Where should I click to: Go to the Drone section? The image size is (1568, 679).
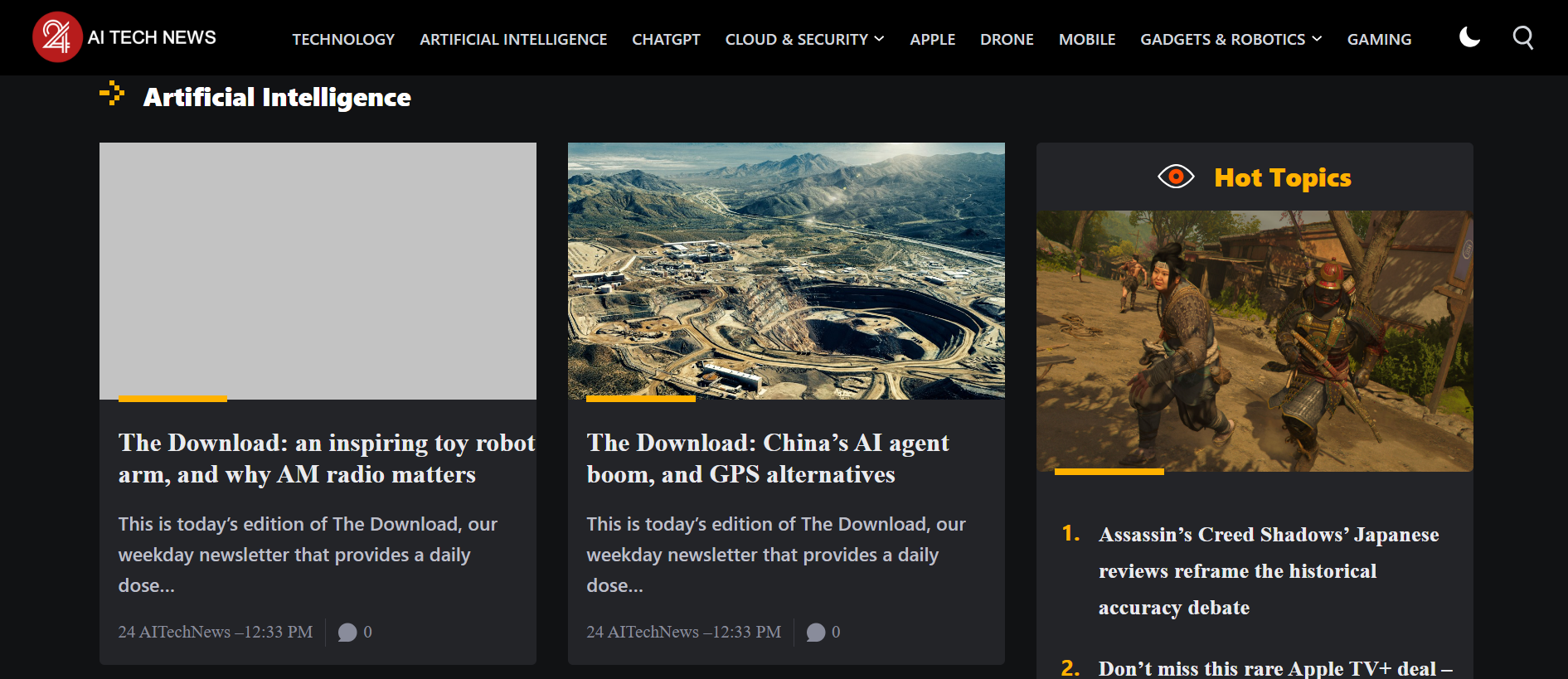click(x=1007, y=39)
